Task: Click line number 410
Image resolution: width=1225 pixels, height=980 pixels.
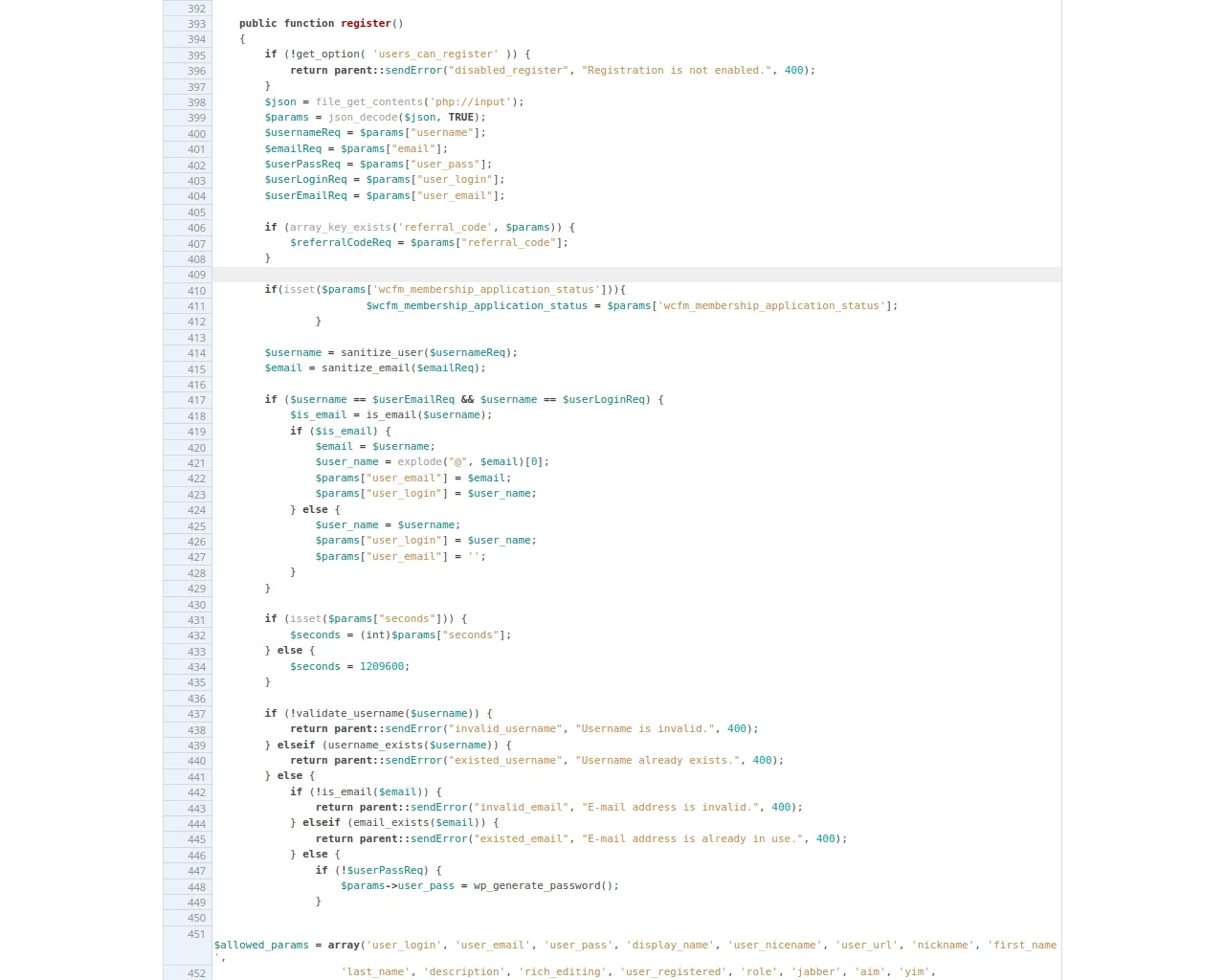Action: pyautogui.click(x=196, y=291)
